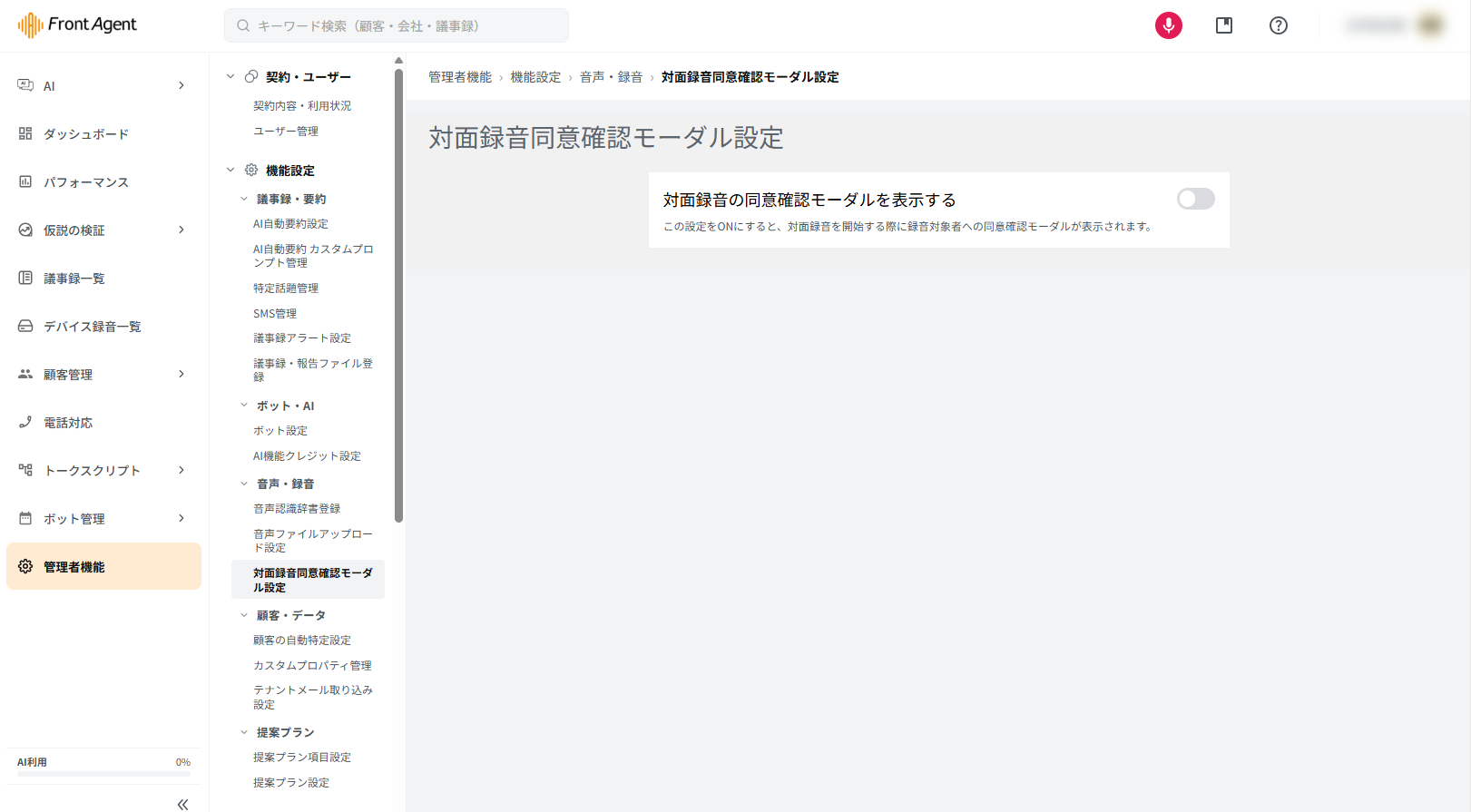Open 顧客の自動特定設定 page

tap(302, 641)
